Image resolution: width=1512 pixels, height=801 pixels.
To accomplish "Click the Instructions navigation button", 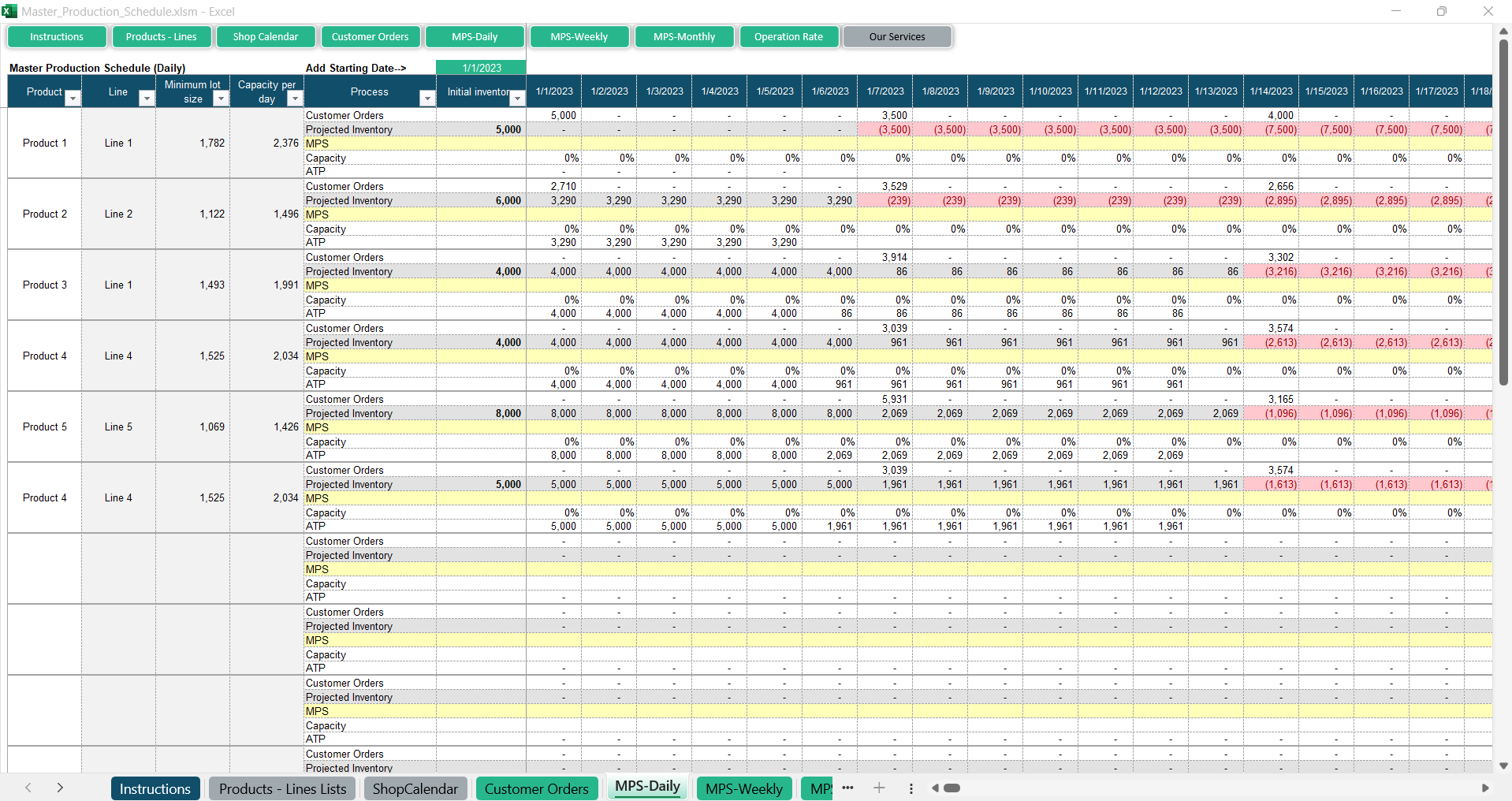I will click(57, 37).
